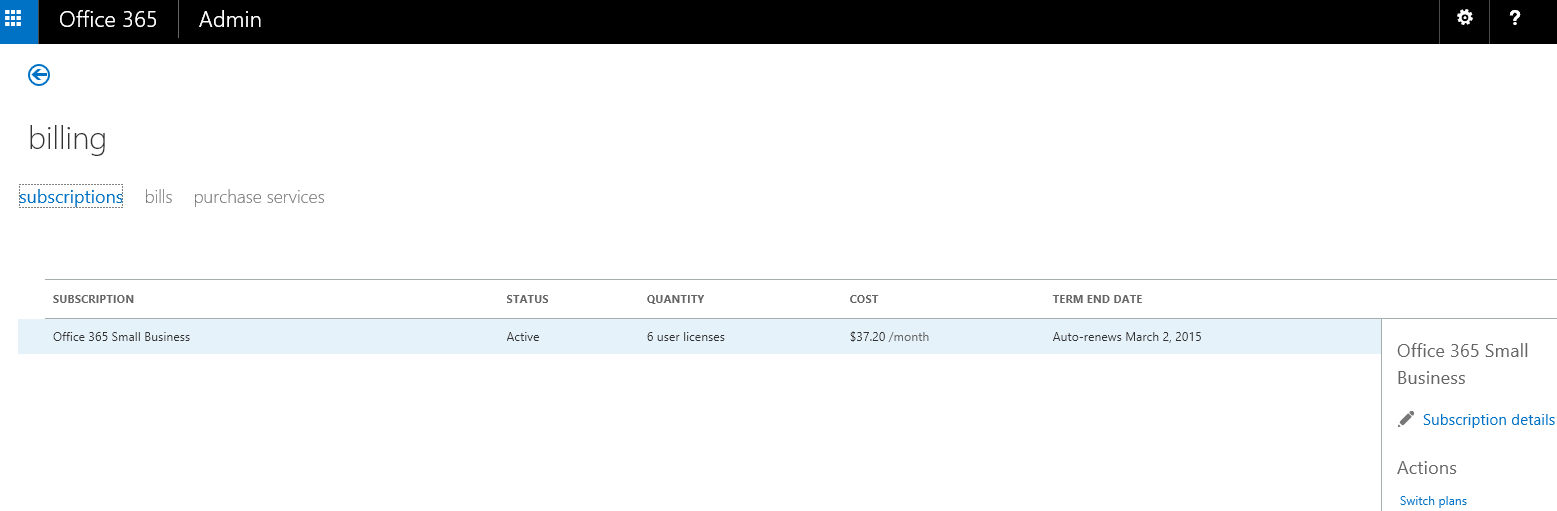Click the Active status cell
1557x511 pixels.
coord(522,337)
